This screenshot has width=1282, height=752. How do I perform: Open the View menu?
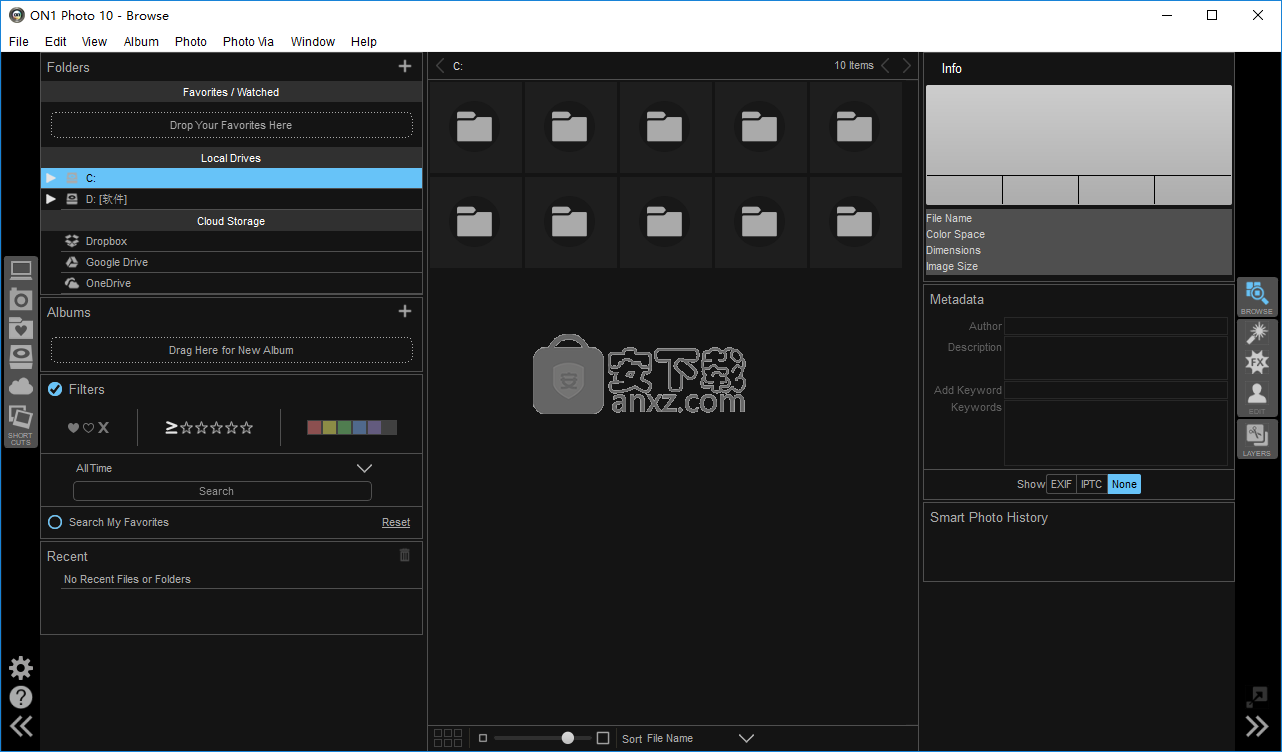pyautogui.click(x=95, y=41)
